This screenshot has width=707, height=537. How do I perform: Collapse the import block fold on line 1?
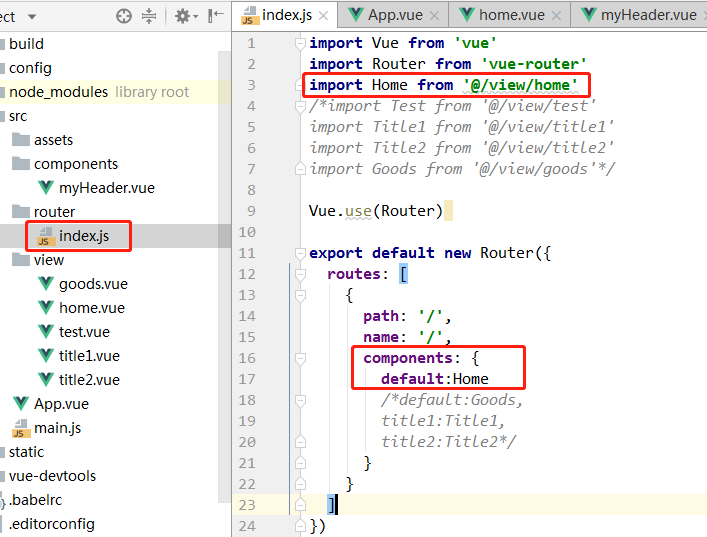(x=300, y=43)
